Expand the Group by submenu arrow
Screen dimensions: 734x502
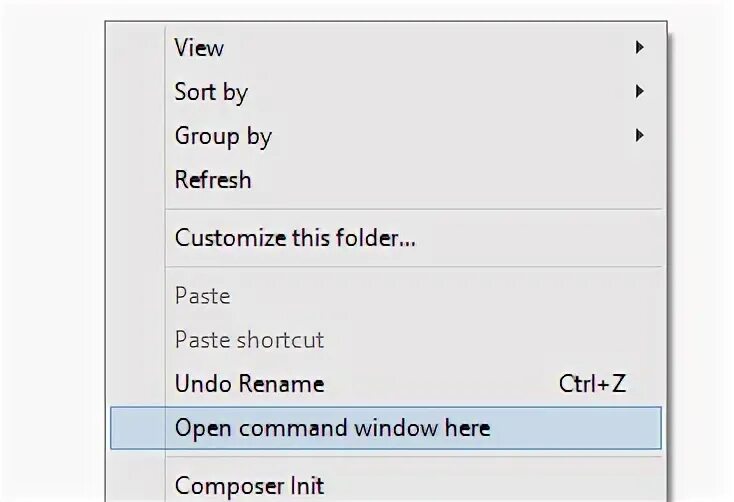(639, 136)
